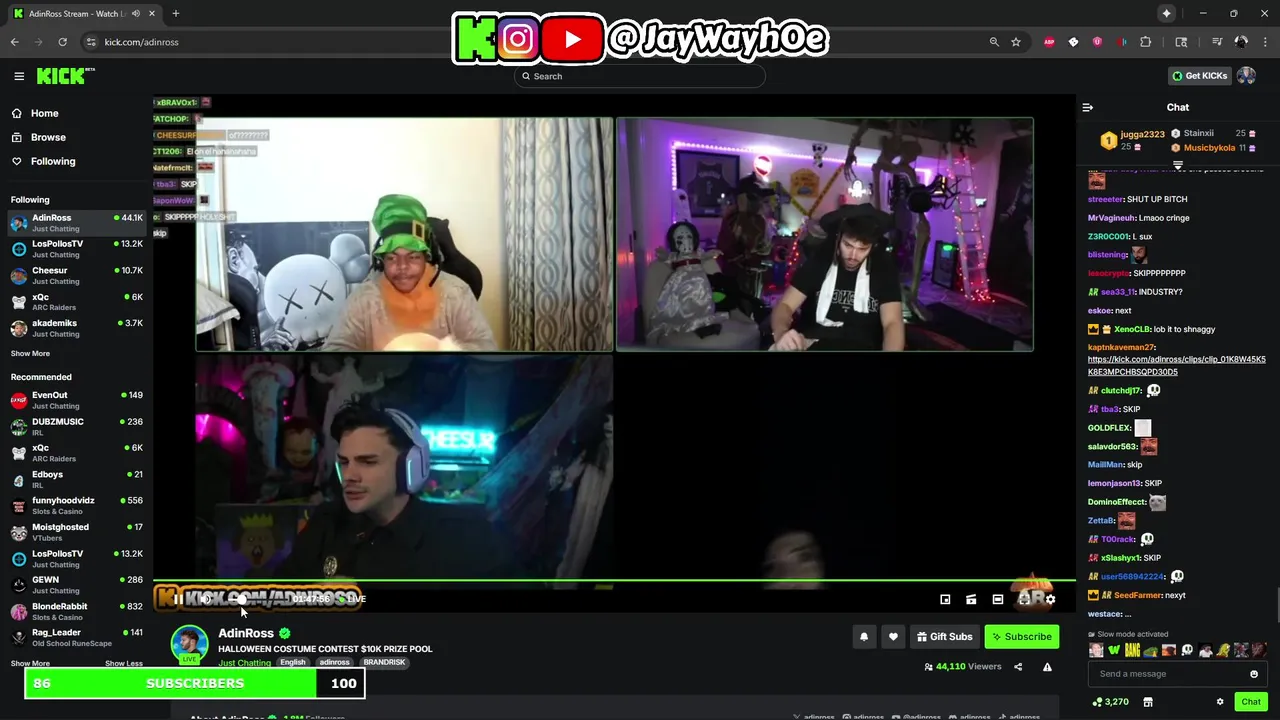Reload the browser page
This screenshot has width=1280, height=720.
click(x=62, y=42)
